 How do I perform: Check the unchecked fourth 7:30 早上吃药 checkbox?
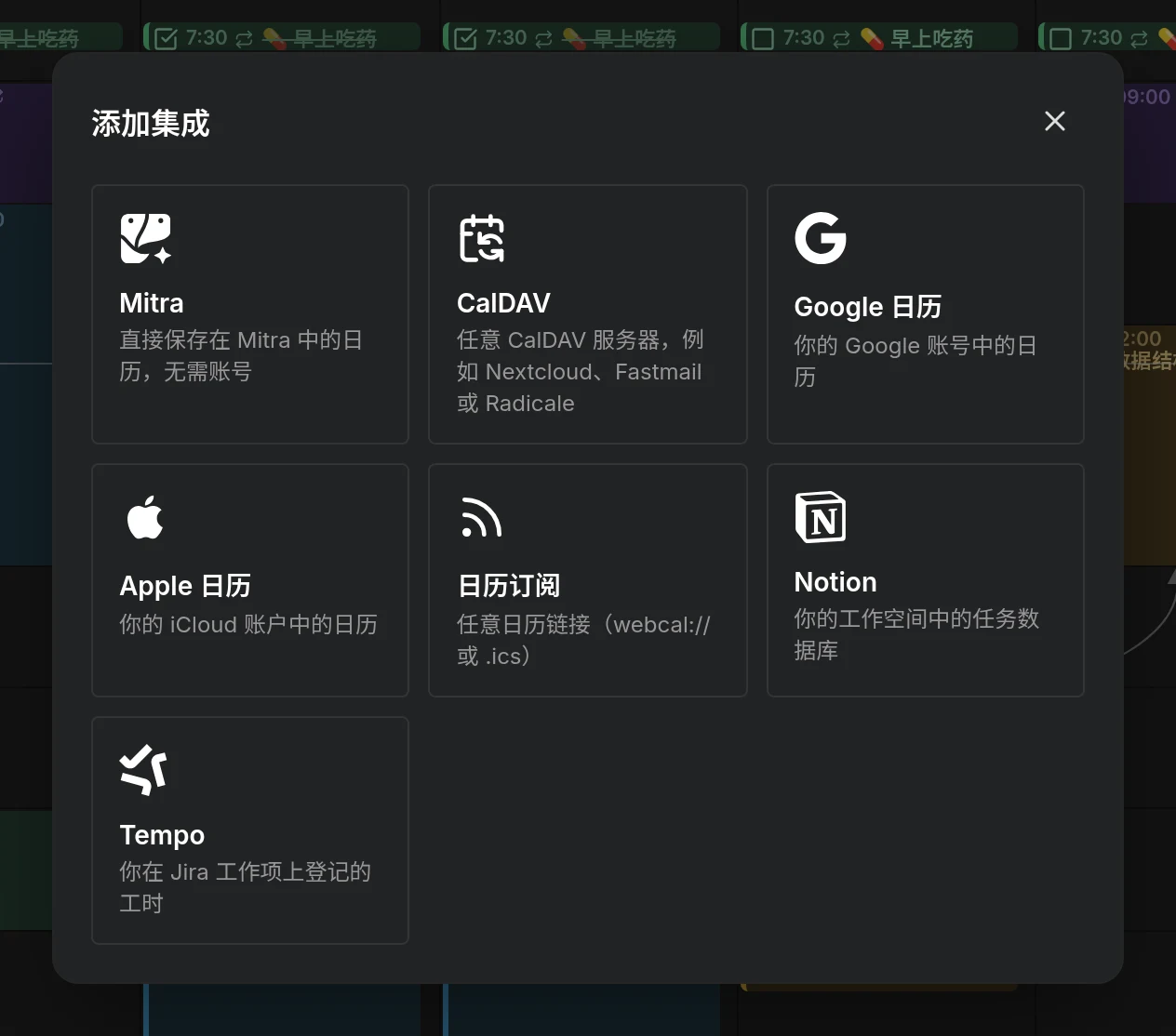(763, 39)
